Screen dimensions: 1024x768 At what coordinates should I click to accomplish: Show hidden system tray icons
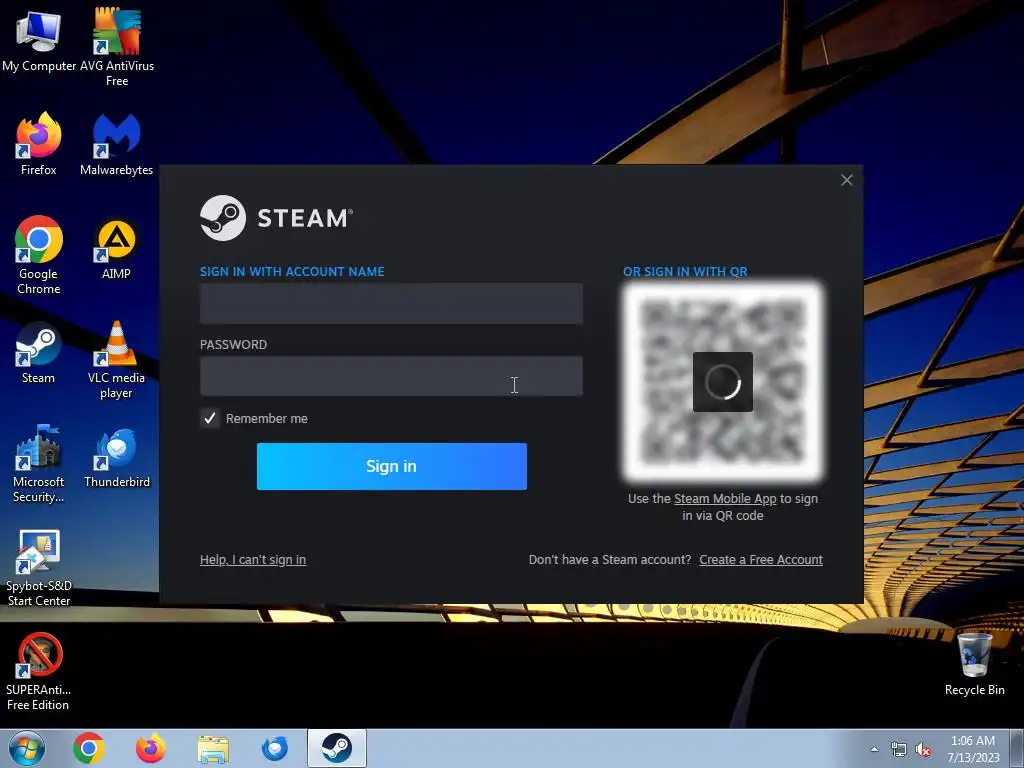tap(874, 750)
